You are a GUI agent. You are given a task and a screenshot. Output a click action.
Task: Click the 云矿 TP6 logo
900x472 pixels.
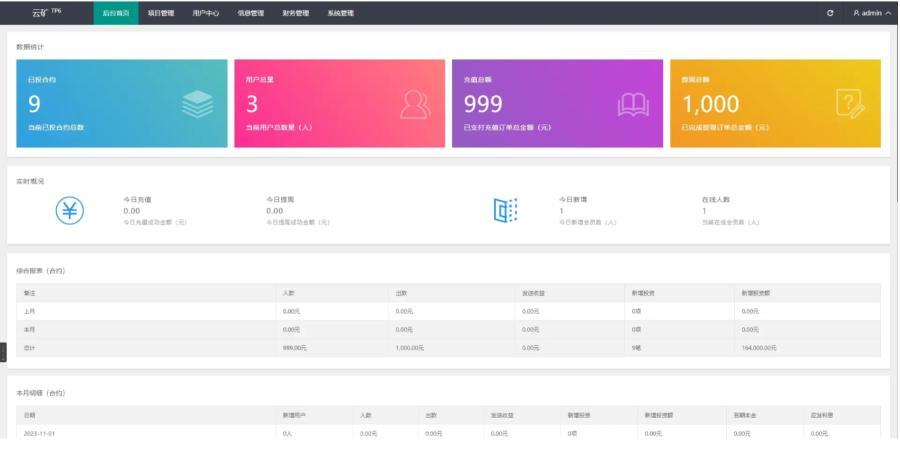(x=46, y=12)
